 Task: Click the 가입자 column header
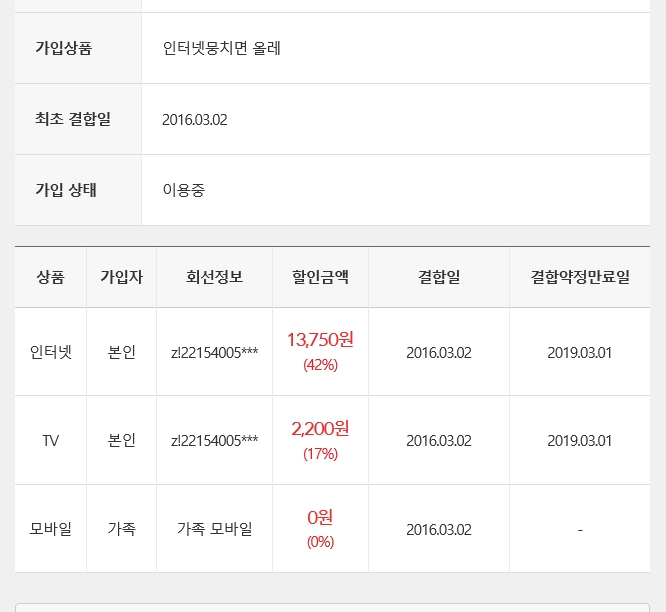click(x=121, y=277)
